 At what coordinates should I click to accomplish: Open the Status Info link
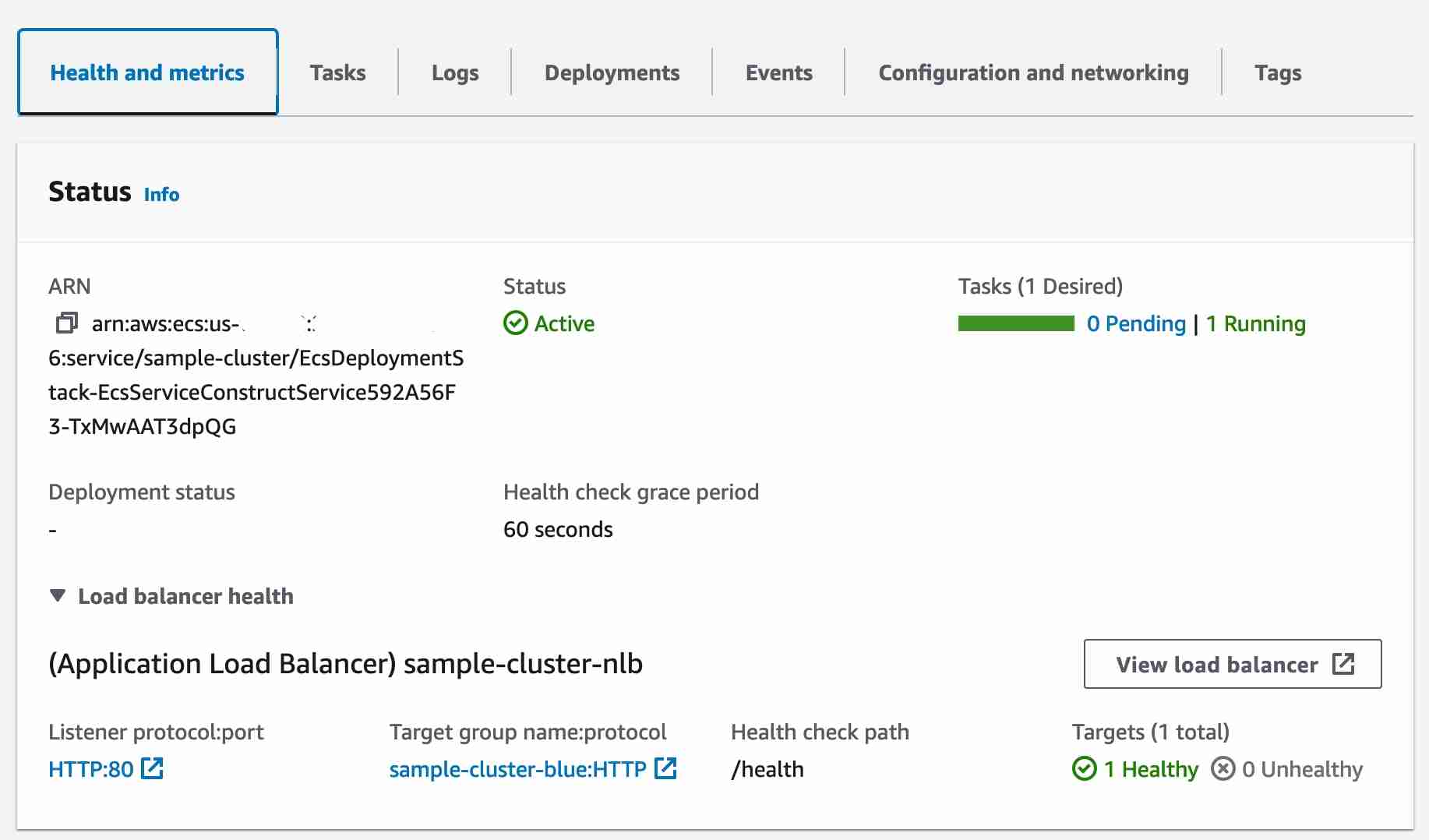tap(161, 194)
